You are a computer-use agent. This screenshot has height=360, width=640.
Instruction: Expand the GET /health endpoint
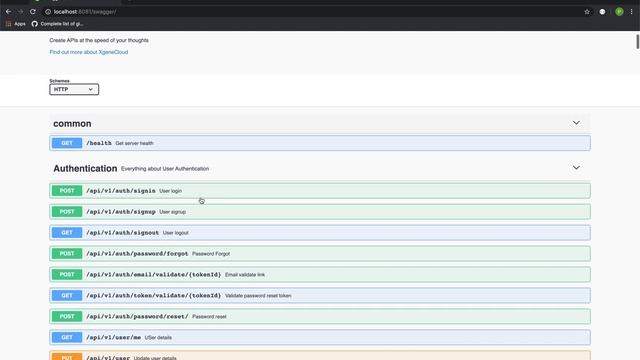pos(320,143)
